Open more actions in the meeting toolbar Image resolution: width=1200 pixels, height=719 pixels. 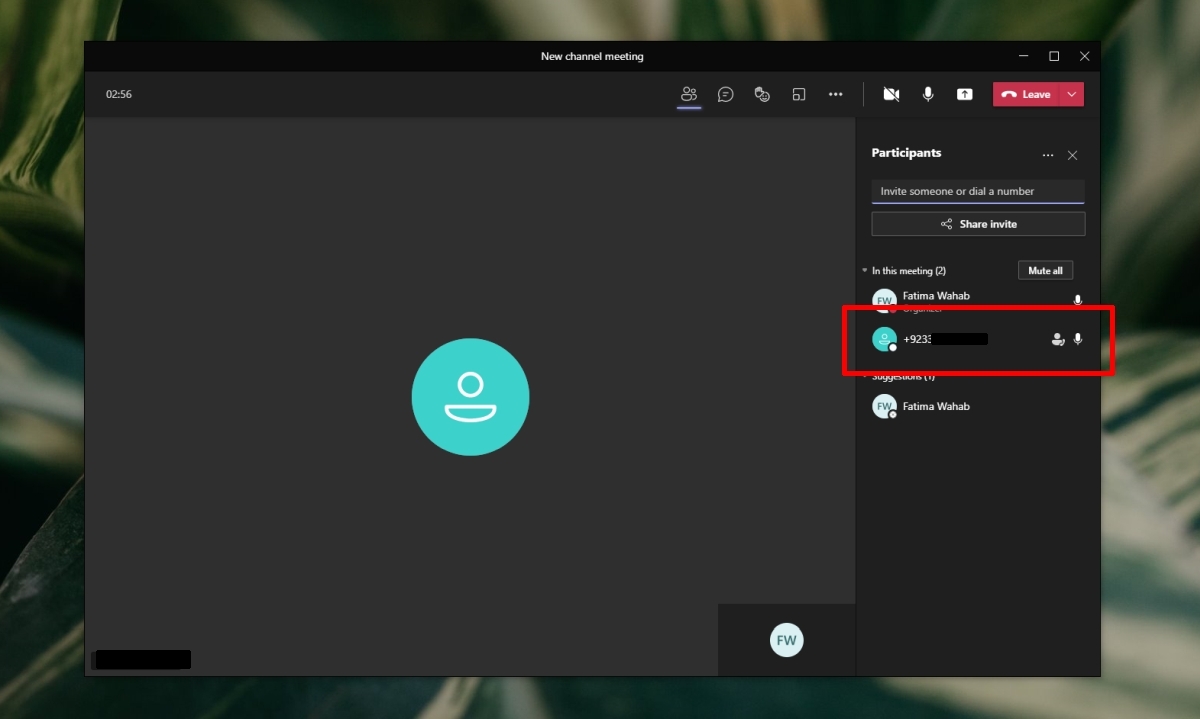[836, 94]
